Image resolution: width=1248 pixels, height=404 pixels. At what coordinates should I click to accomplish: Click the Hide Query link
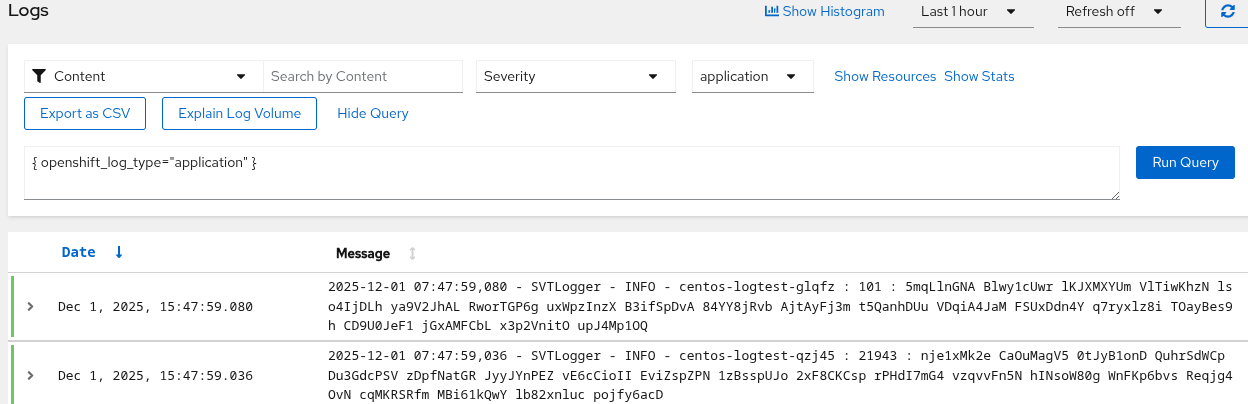[x=373, y=113]
